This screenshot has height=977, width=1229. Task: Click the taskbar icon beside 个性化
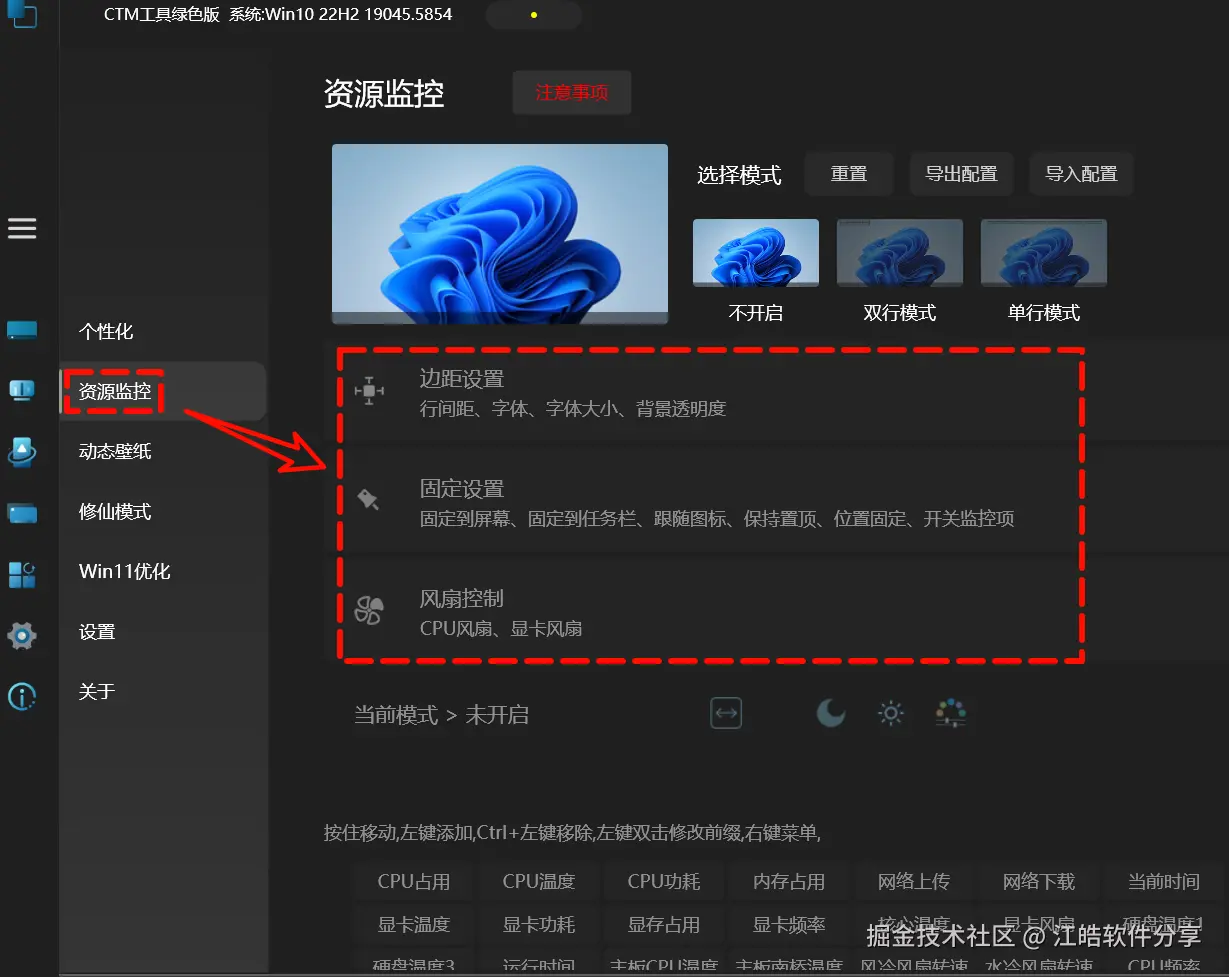click(22, 331)
